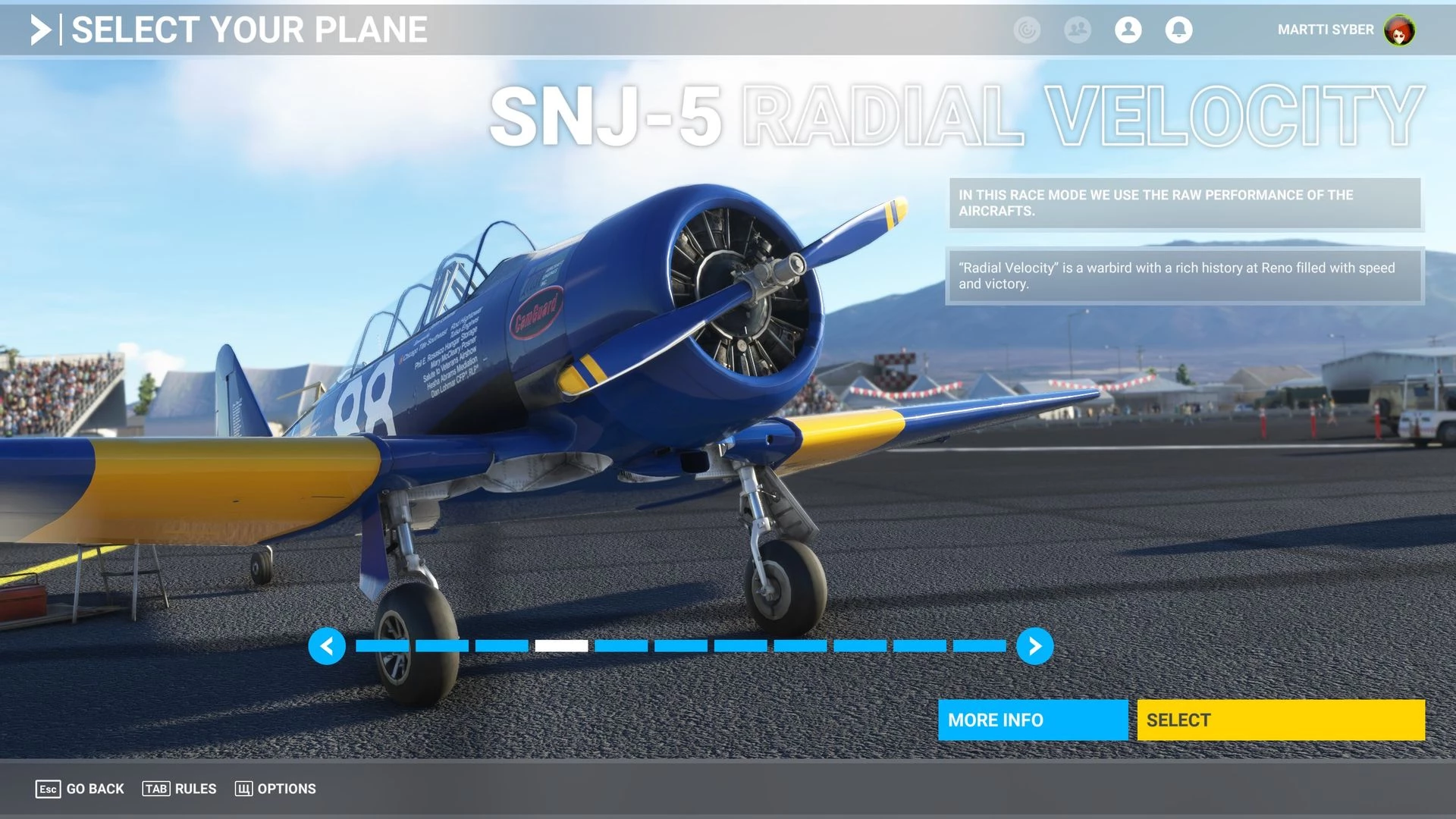The height and width of the screenshot is (819, 1456).
Task: Click the greyed-out swirl activity icon
Action: 1027,30
